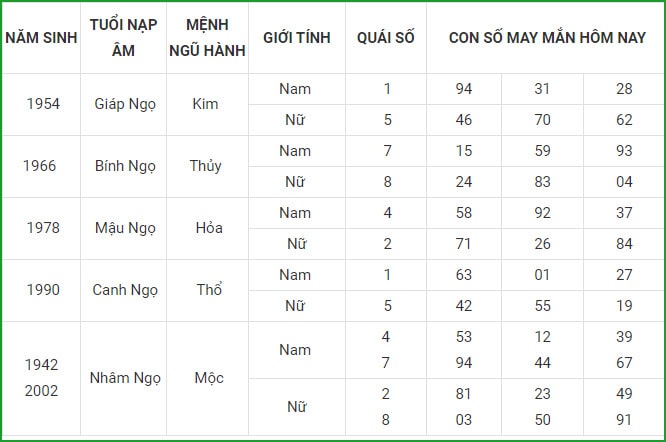Select the Bính Ngọ cell

click(x=125, y=166)
